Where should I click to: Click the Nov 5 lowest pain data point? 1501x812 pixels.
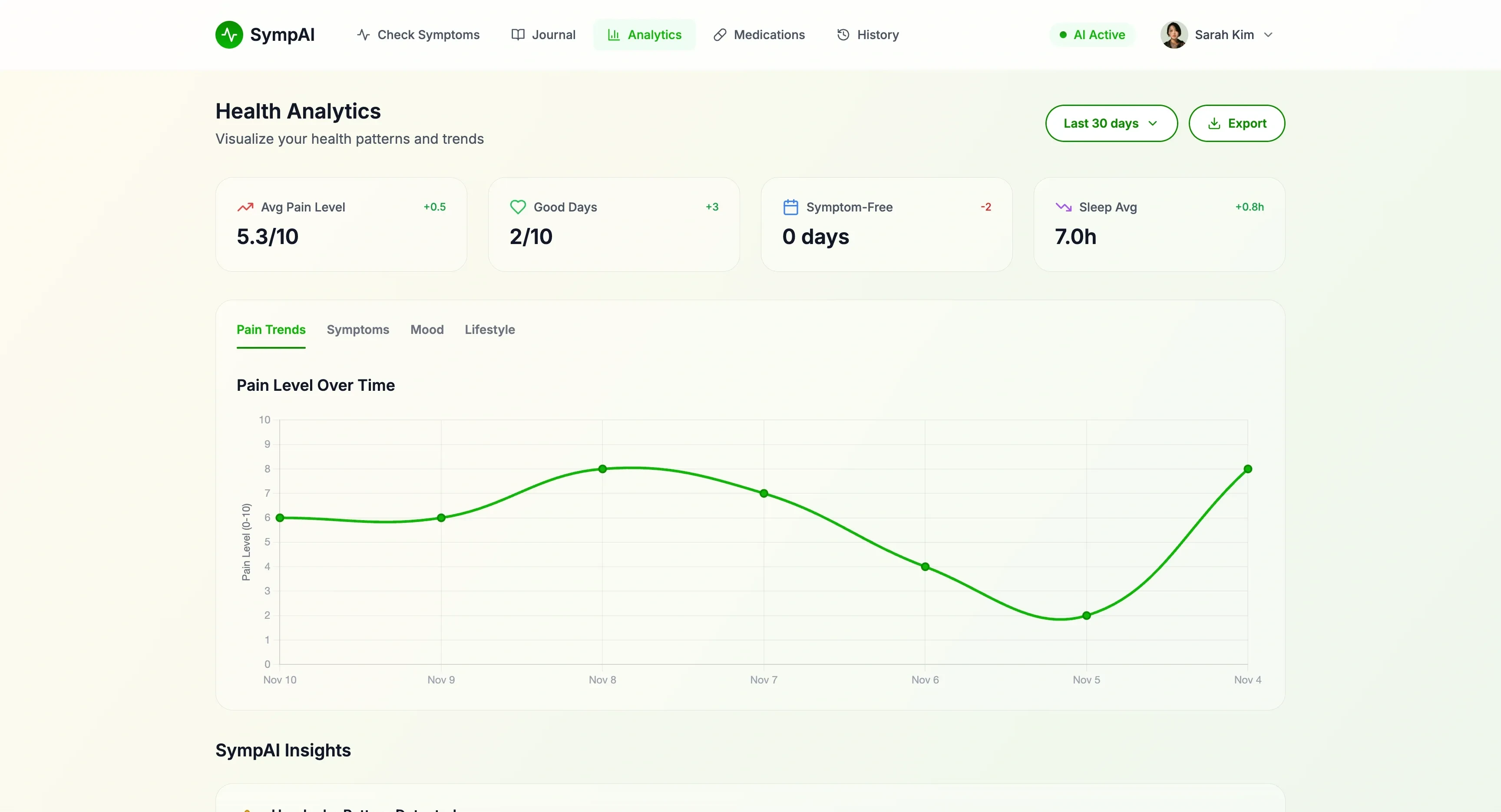1086,616
